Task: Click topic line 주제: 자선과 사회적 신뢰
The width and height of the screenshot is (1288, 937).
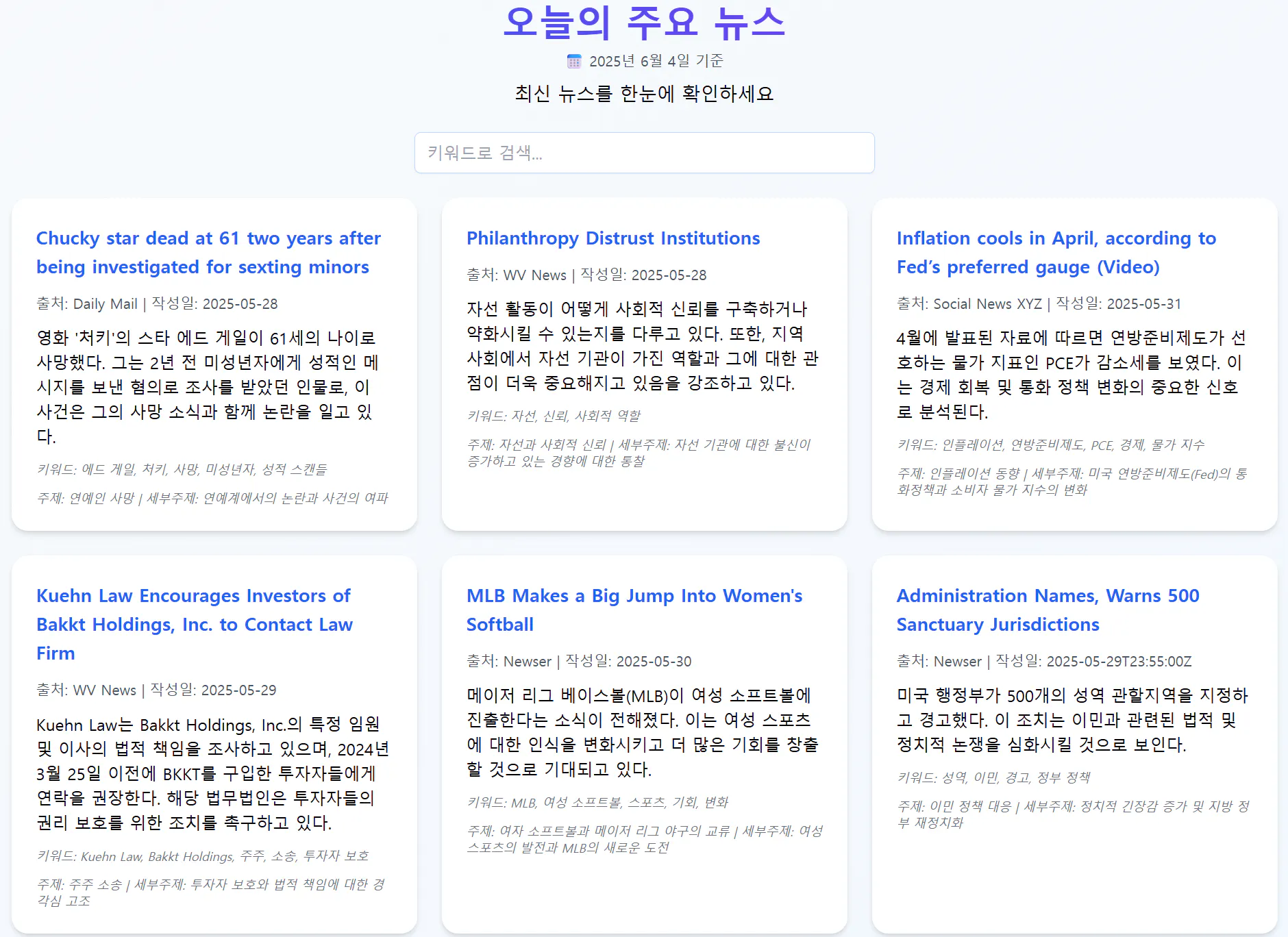Action: (639, 453)
